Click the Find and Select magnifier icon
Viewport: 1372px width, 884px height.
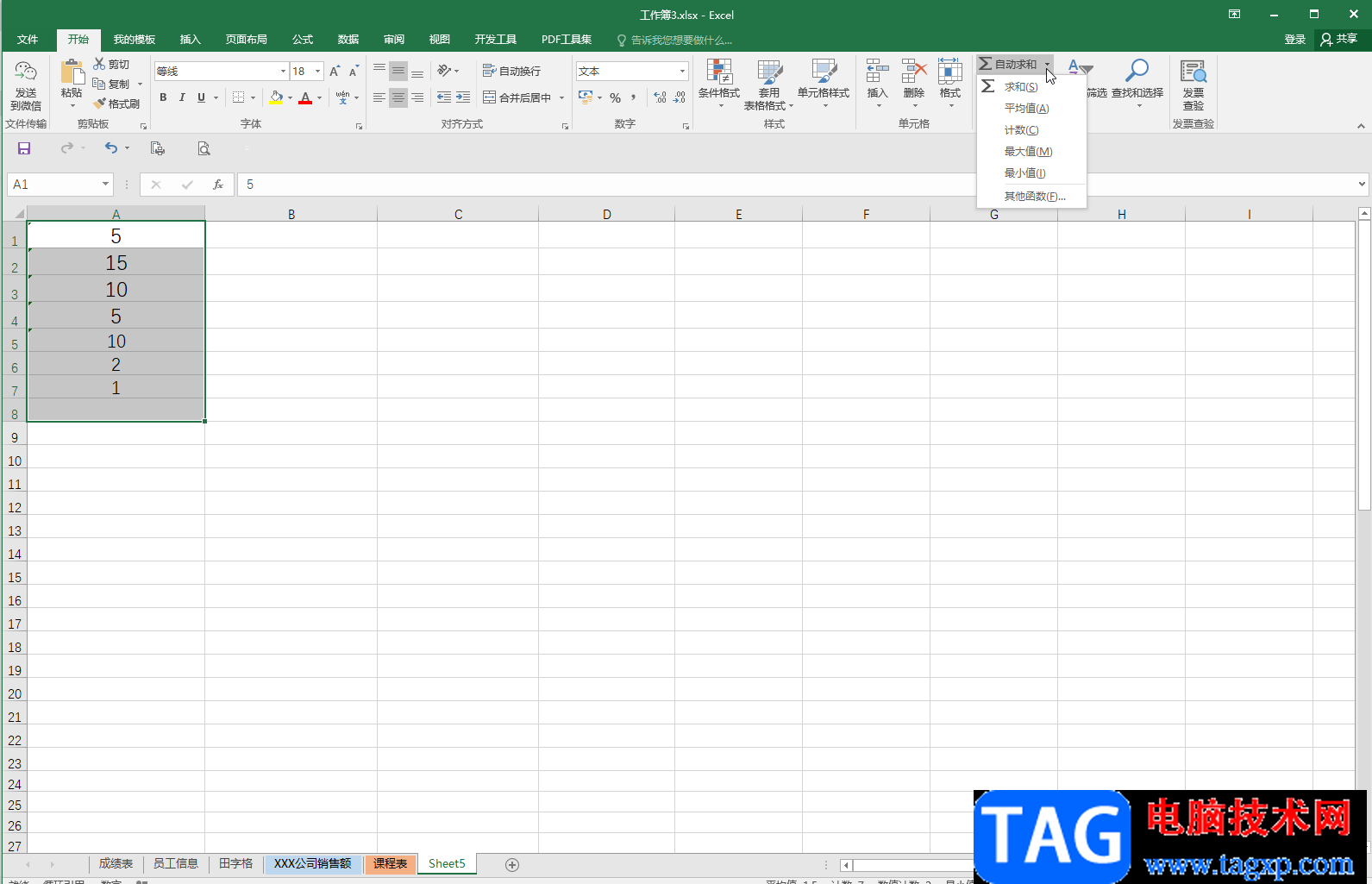[1137, 70]
